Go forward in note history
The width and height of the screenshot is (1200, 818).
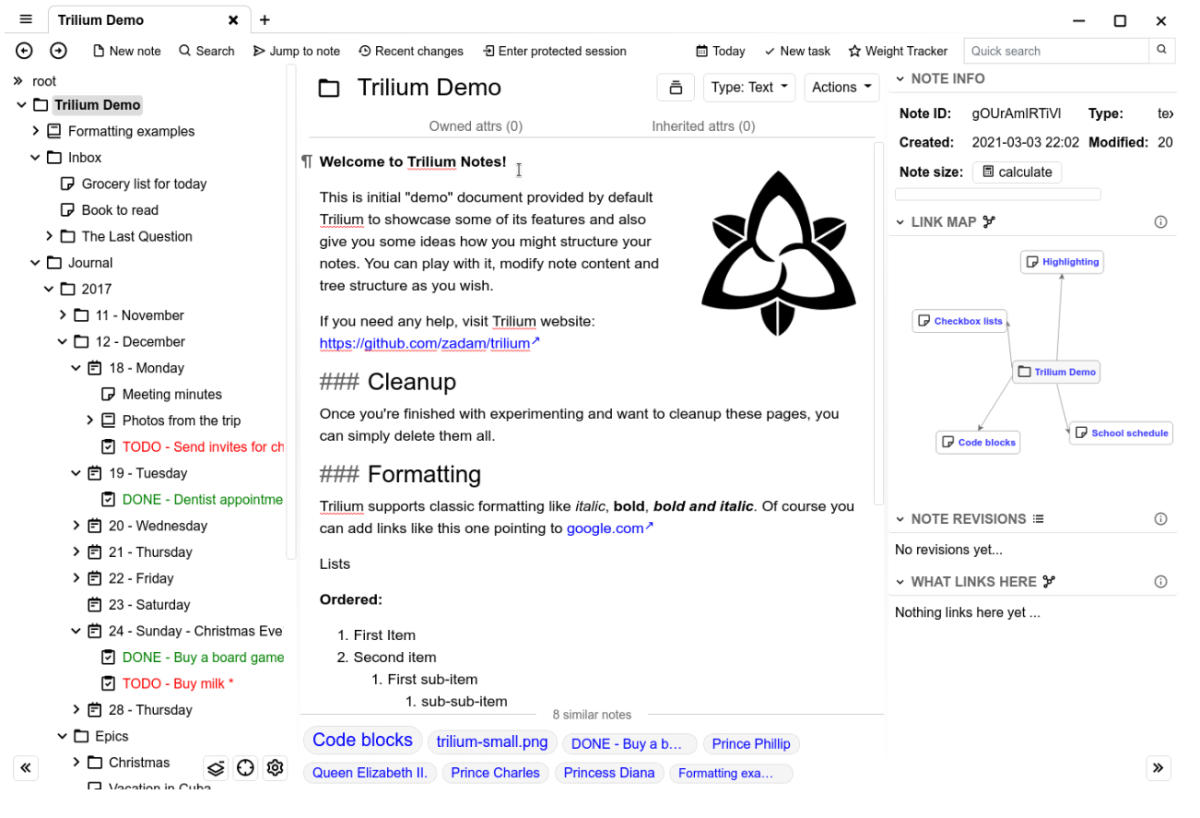click(x=58, y=51)
